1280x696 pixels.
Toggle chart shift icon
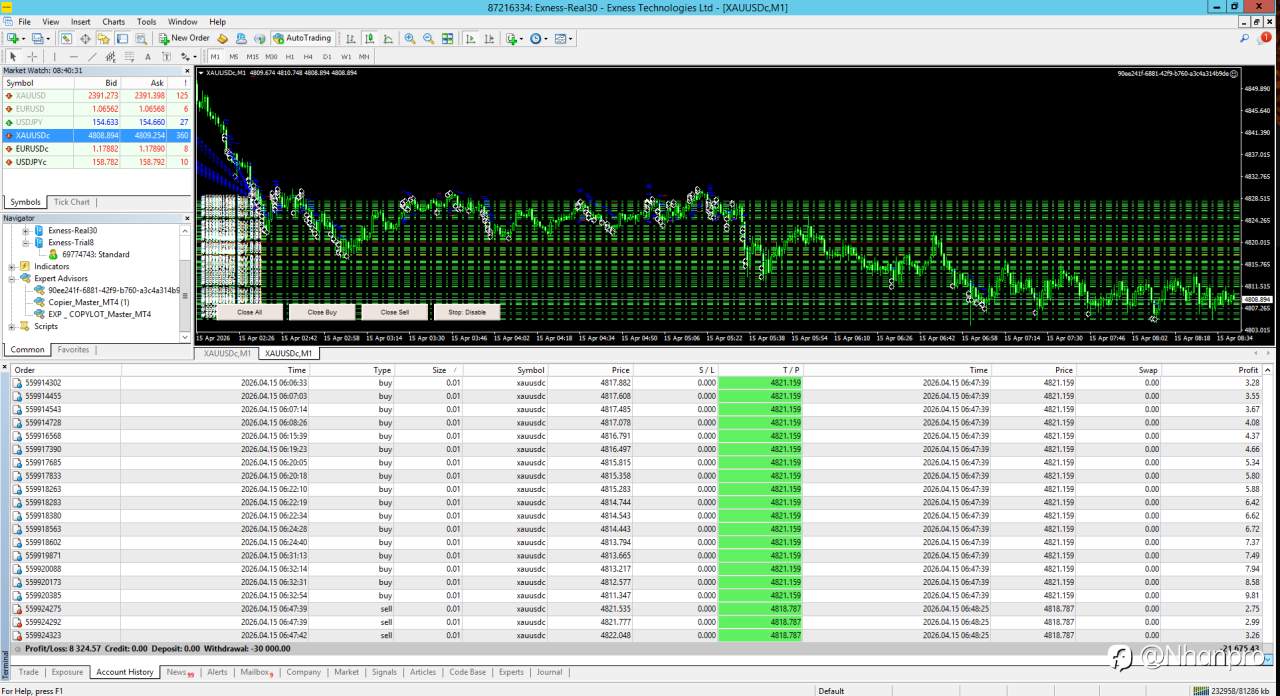(489, 38)
